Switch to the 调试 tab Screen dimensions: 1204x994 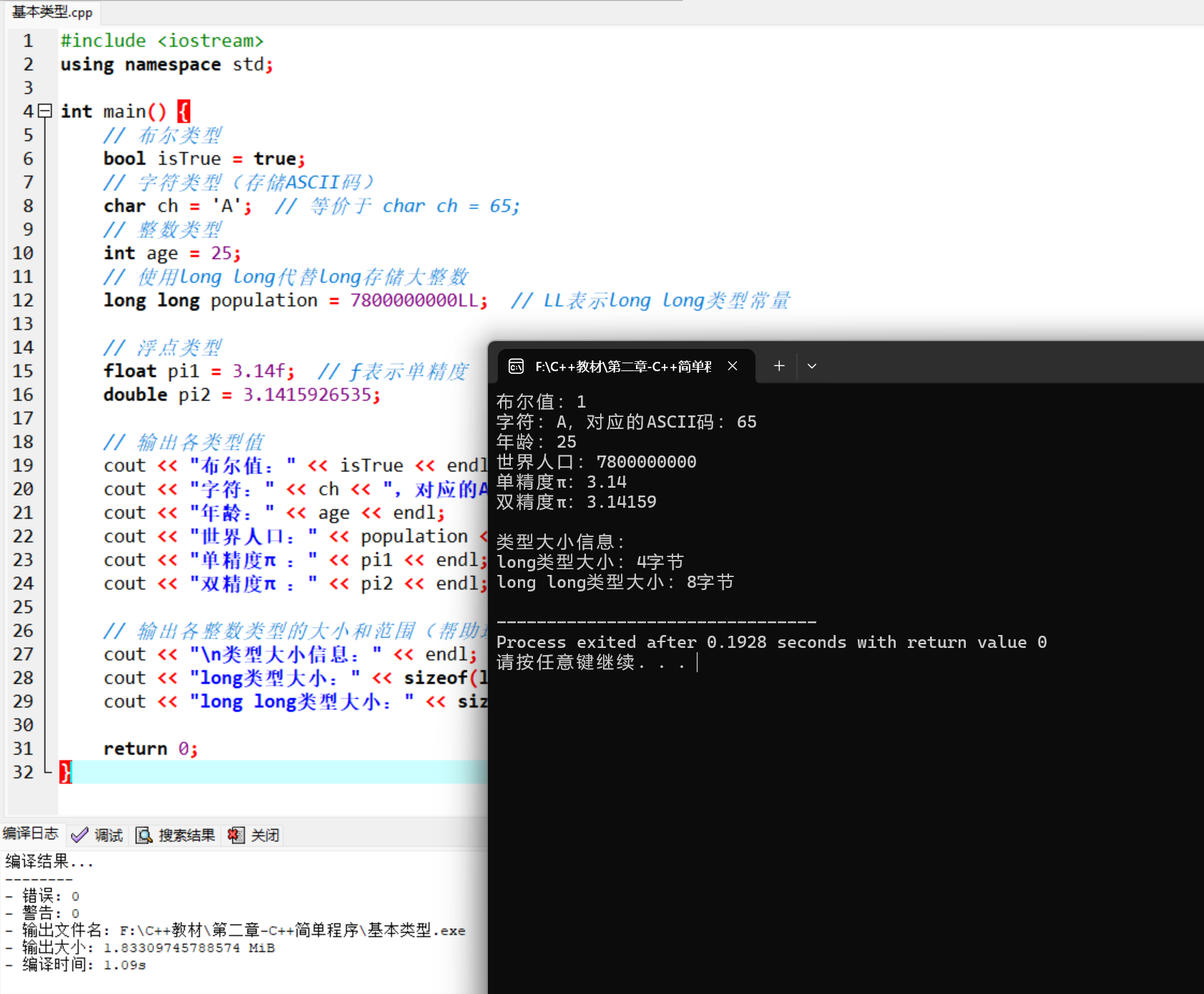98,835
